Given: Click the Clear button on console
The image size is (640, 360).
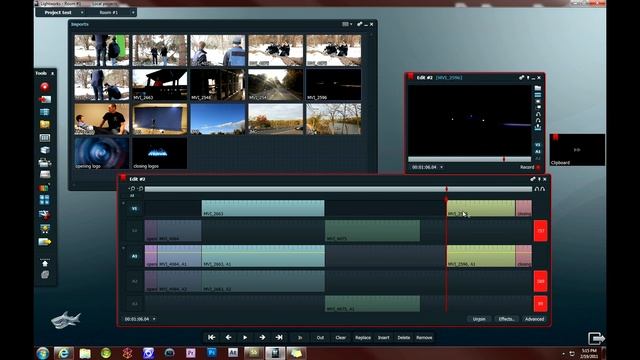Looking at the screenshot, I should 340,338.
